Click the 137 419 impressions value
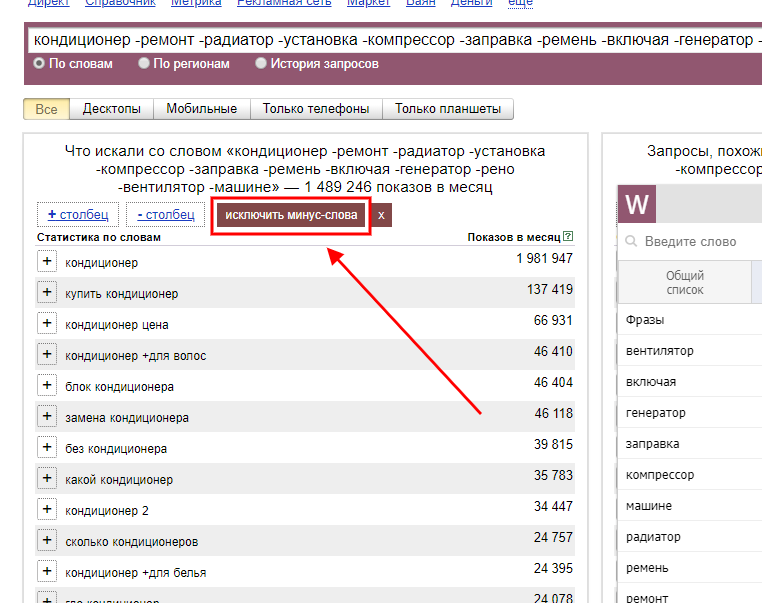This screenshot has height=603, width=762. [x=550, y=289]
